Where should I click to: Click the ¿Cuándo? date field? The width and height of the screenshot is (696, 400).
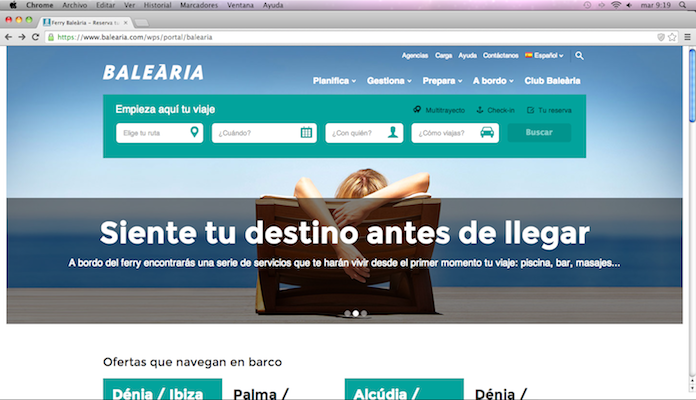click(264, 133)
